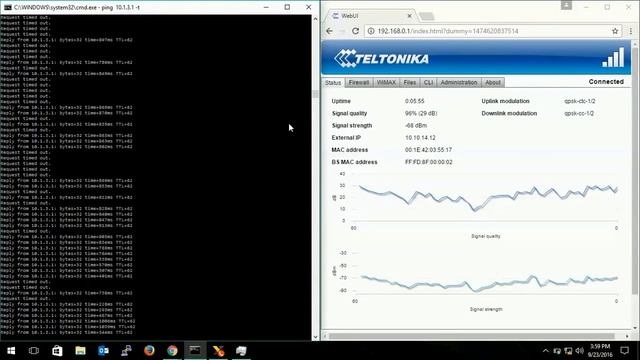
Task: Click the signal bars icon in header
Action: coord(613,57)
